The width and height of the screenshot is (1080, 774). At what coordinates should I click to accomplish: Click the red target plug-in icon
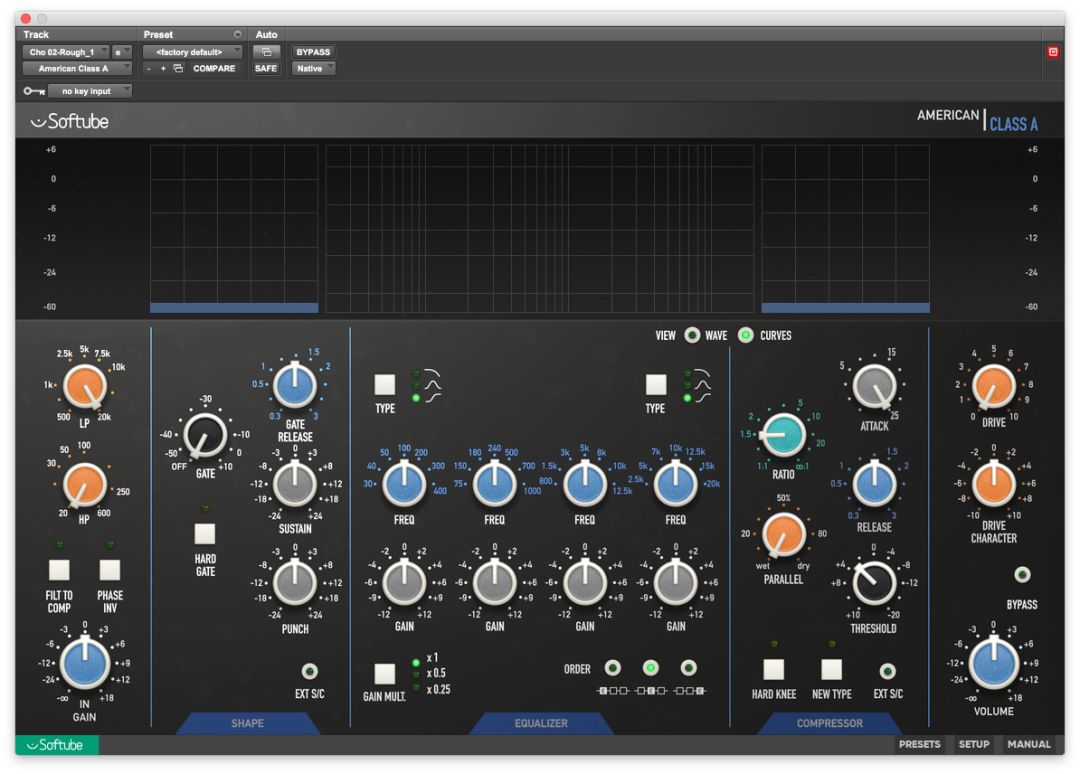pyautogui.click(x=1052, y=52)
